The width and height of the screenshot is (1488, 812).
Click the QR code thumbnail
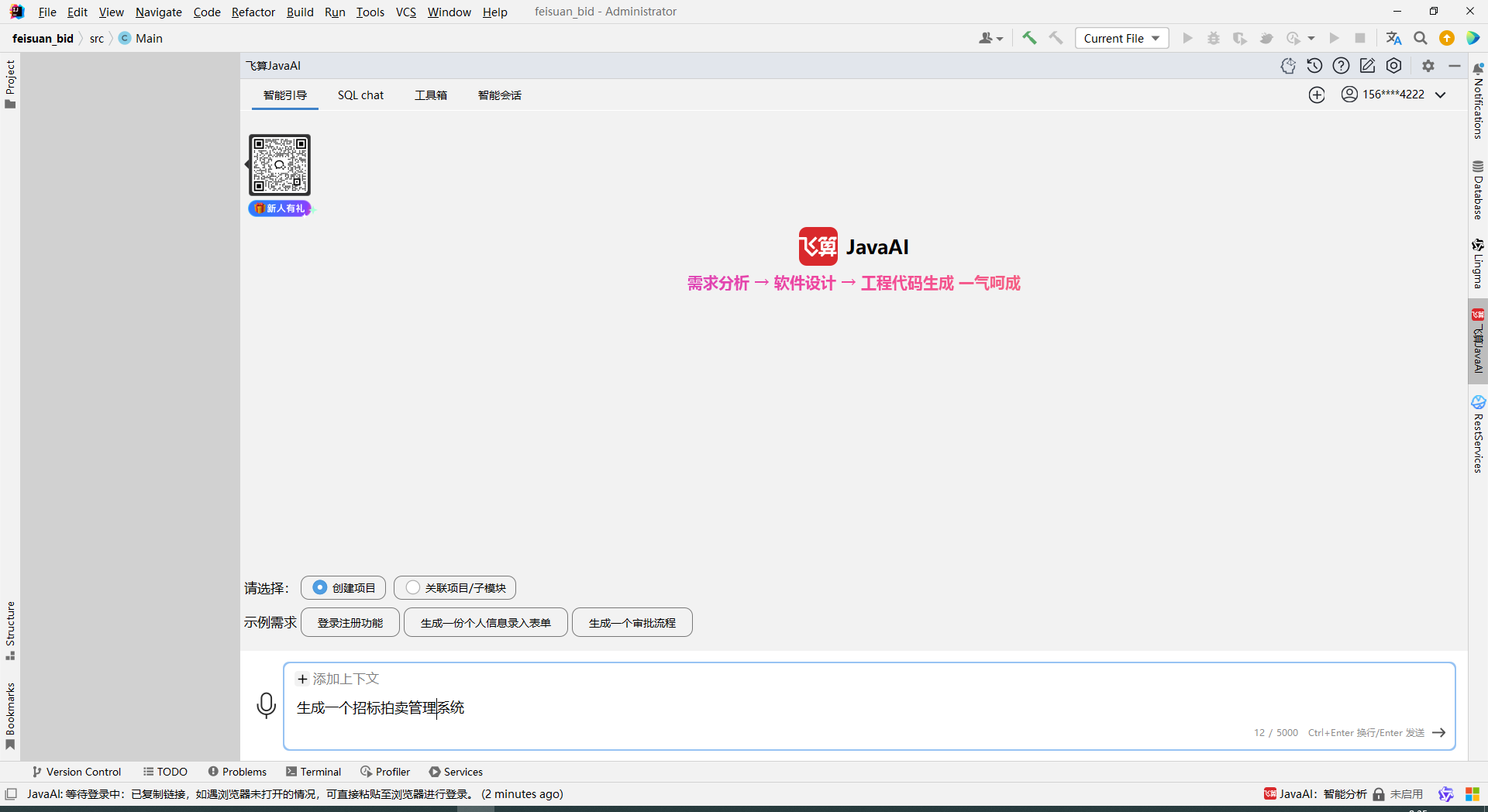280,164
